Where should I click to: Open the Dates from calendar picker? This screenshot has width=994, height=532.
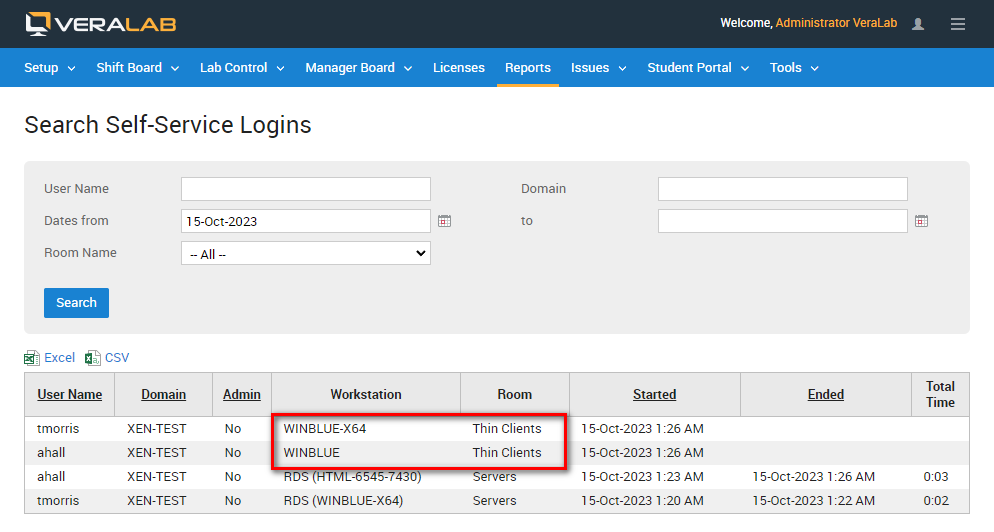point(444,221)
